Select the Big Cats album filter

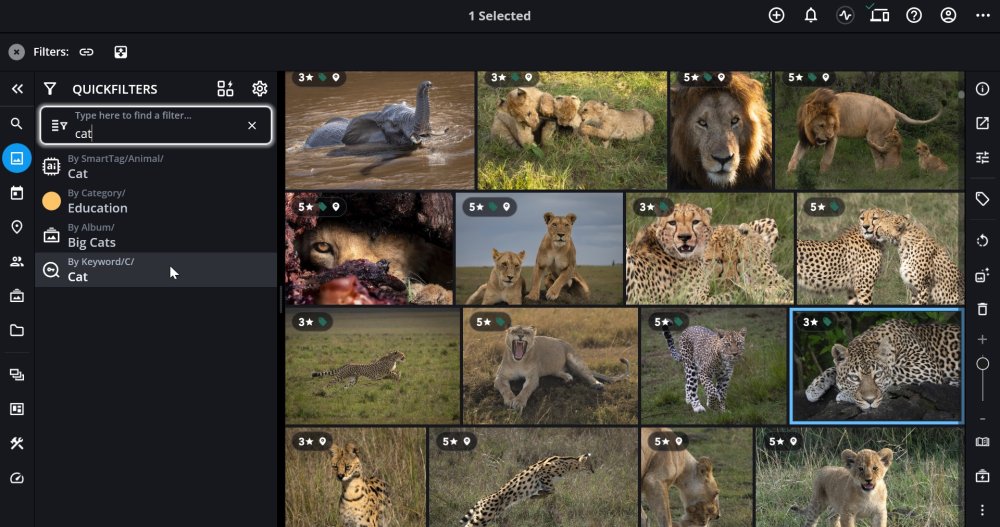coord(91,235)
